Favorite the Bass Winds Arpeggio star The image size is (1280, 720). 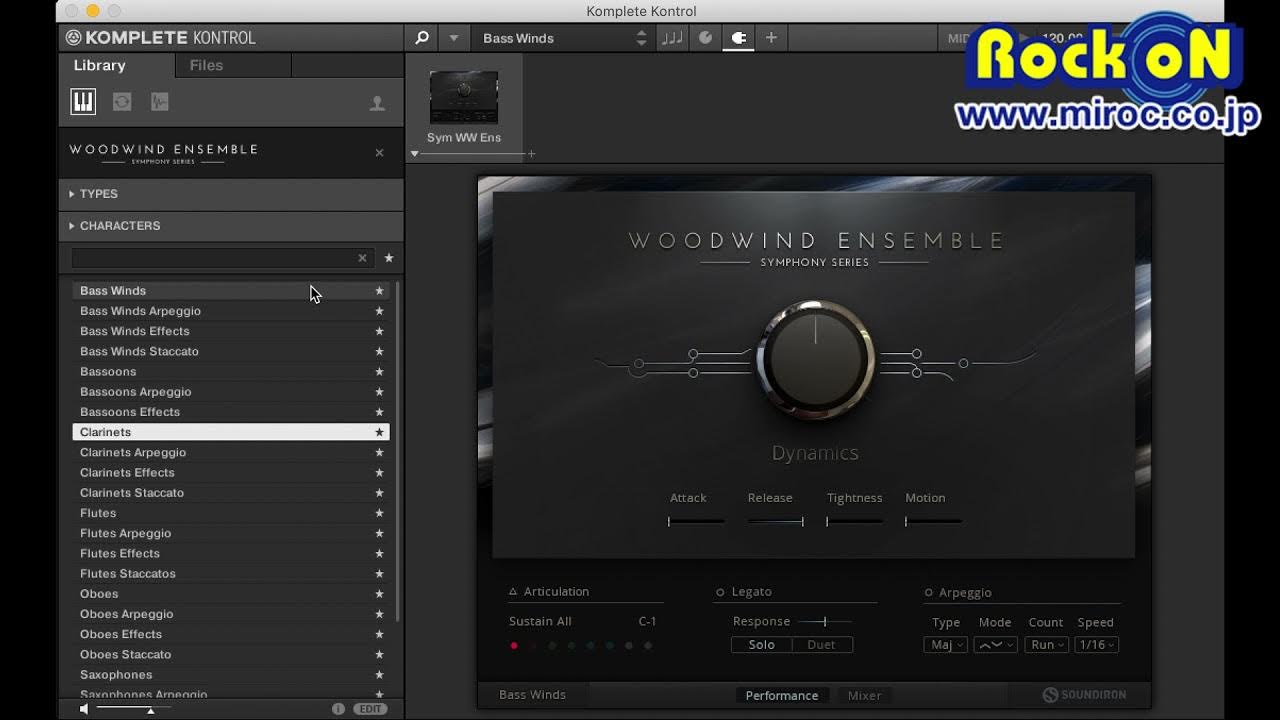pyautogui.click(x=379, y=311)
